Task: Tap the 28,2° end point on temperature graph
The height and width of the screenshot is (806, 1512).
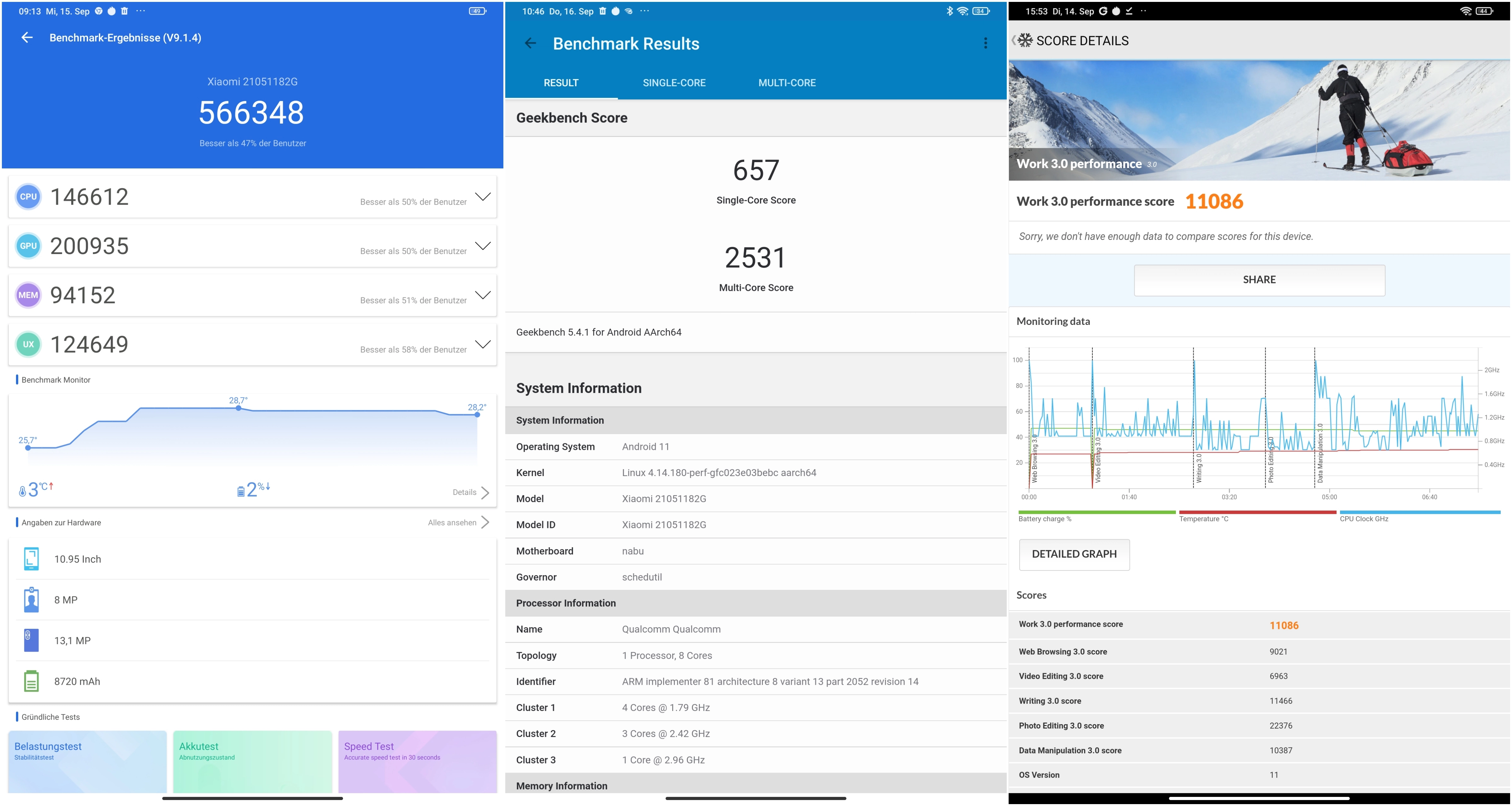Action: point(477,415)
